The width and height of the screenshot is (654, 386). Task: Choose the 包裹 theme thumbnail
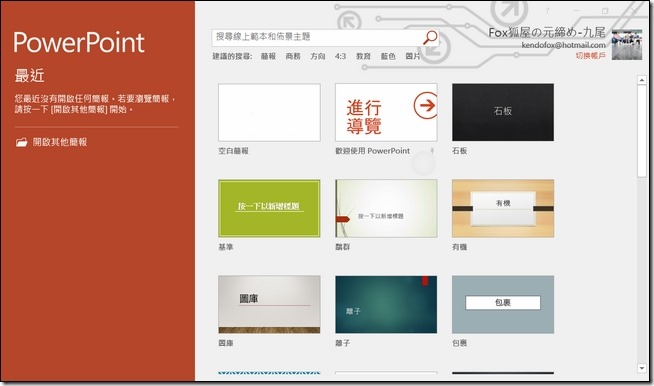click(503, 304)
